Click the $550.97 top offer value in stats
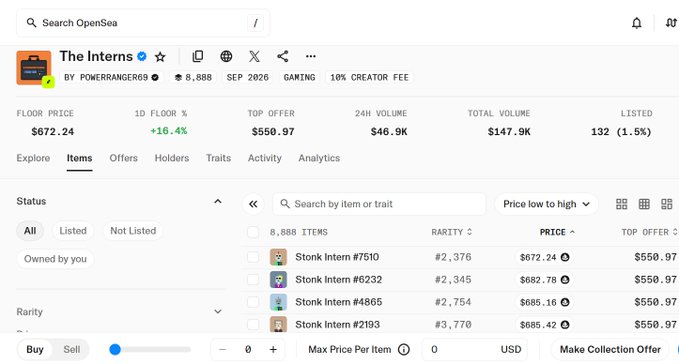679x364 pixels. [273, 132]
